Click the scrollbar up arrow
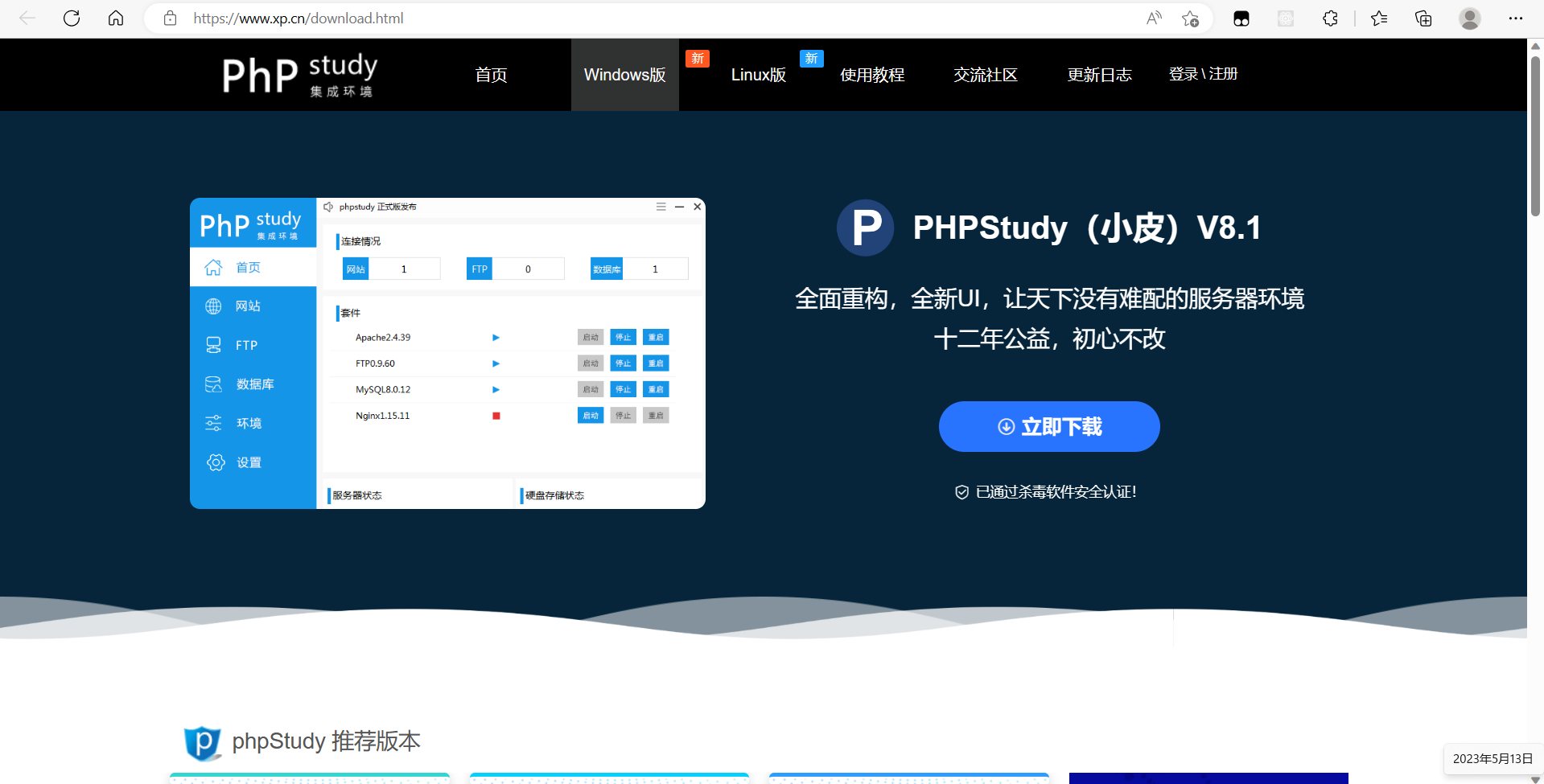This screenshot has width=1544, height=784. 1535,46
